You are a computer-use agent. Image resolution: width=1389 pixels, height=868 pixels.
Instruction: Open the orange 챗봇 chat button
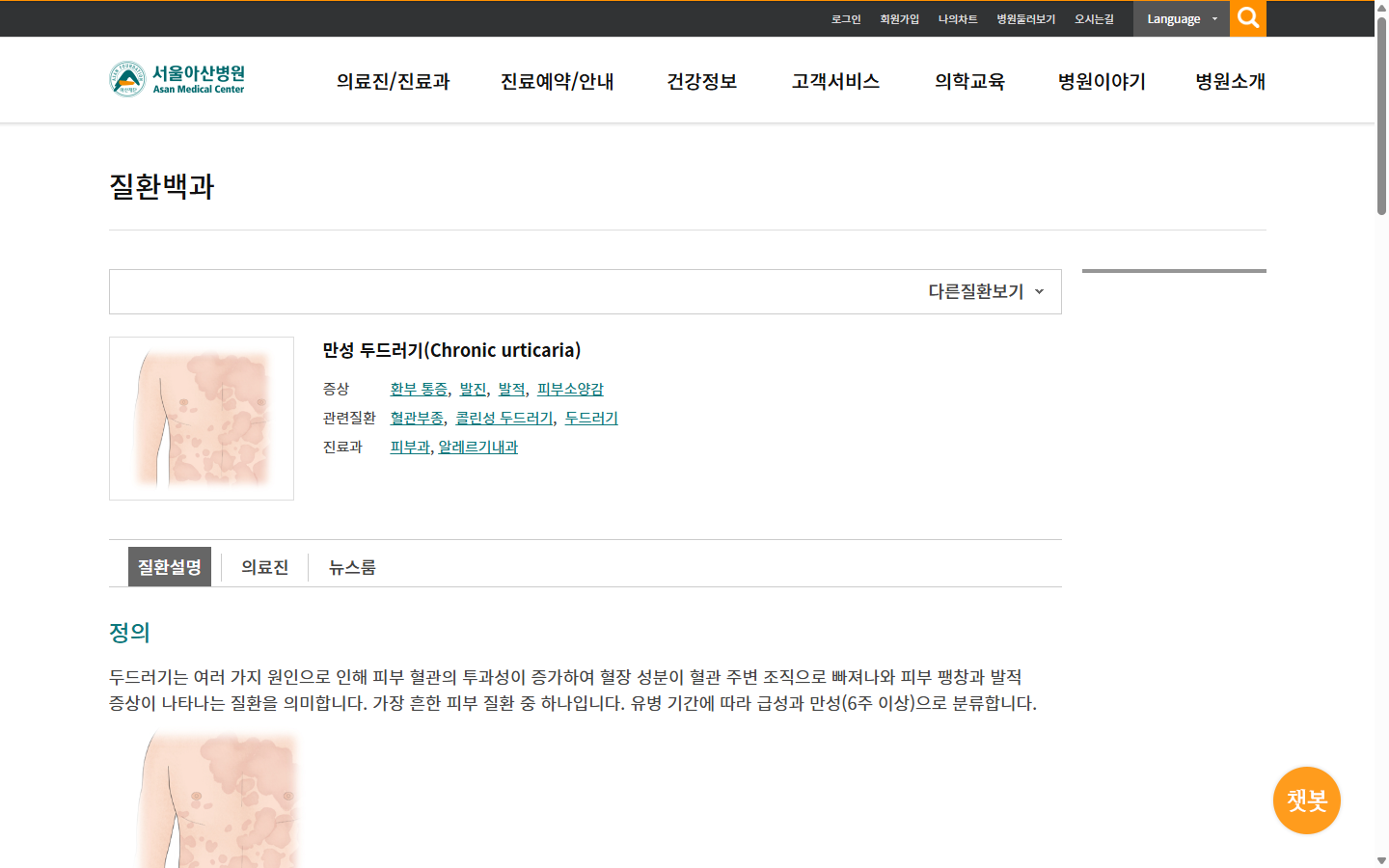pos(1307,800)
